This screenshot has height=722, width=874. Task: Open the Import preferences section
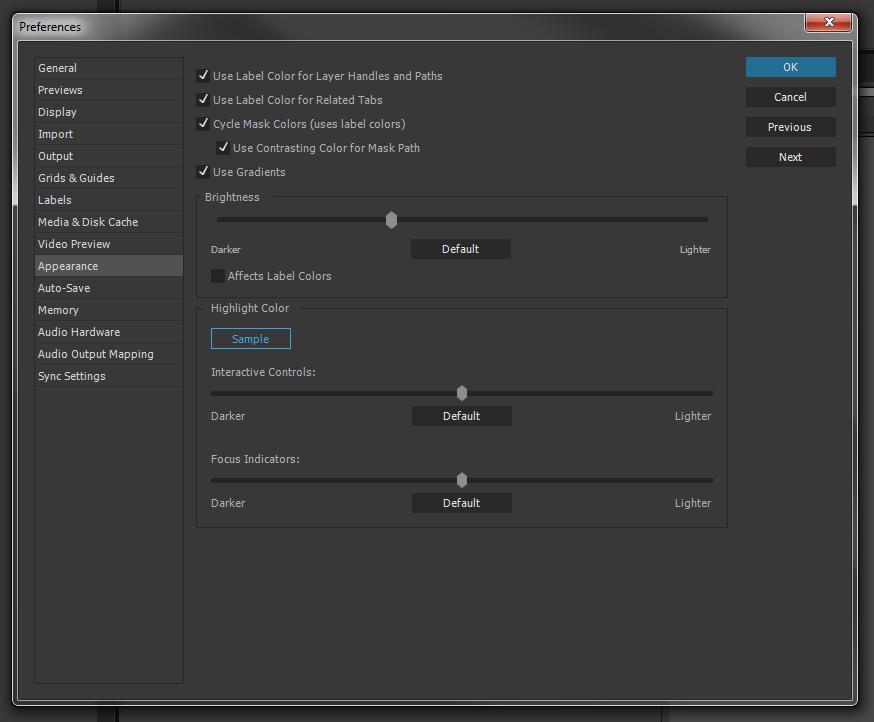coord(109,134)
